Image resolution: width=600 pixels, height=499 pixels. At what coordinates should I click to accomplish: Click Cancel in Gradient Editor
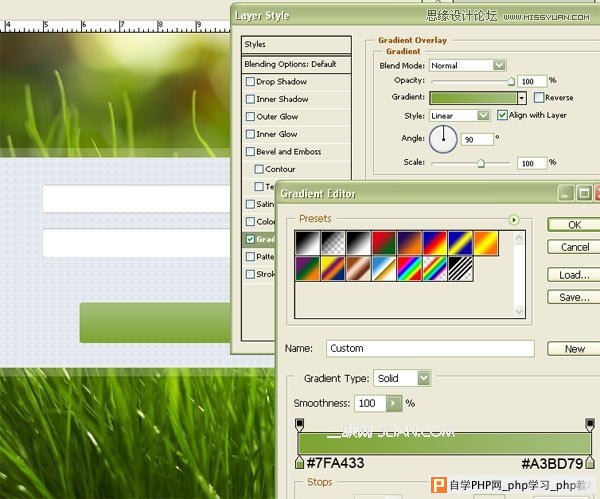pos(574,247)
